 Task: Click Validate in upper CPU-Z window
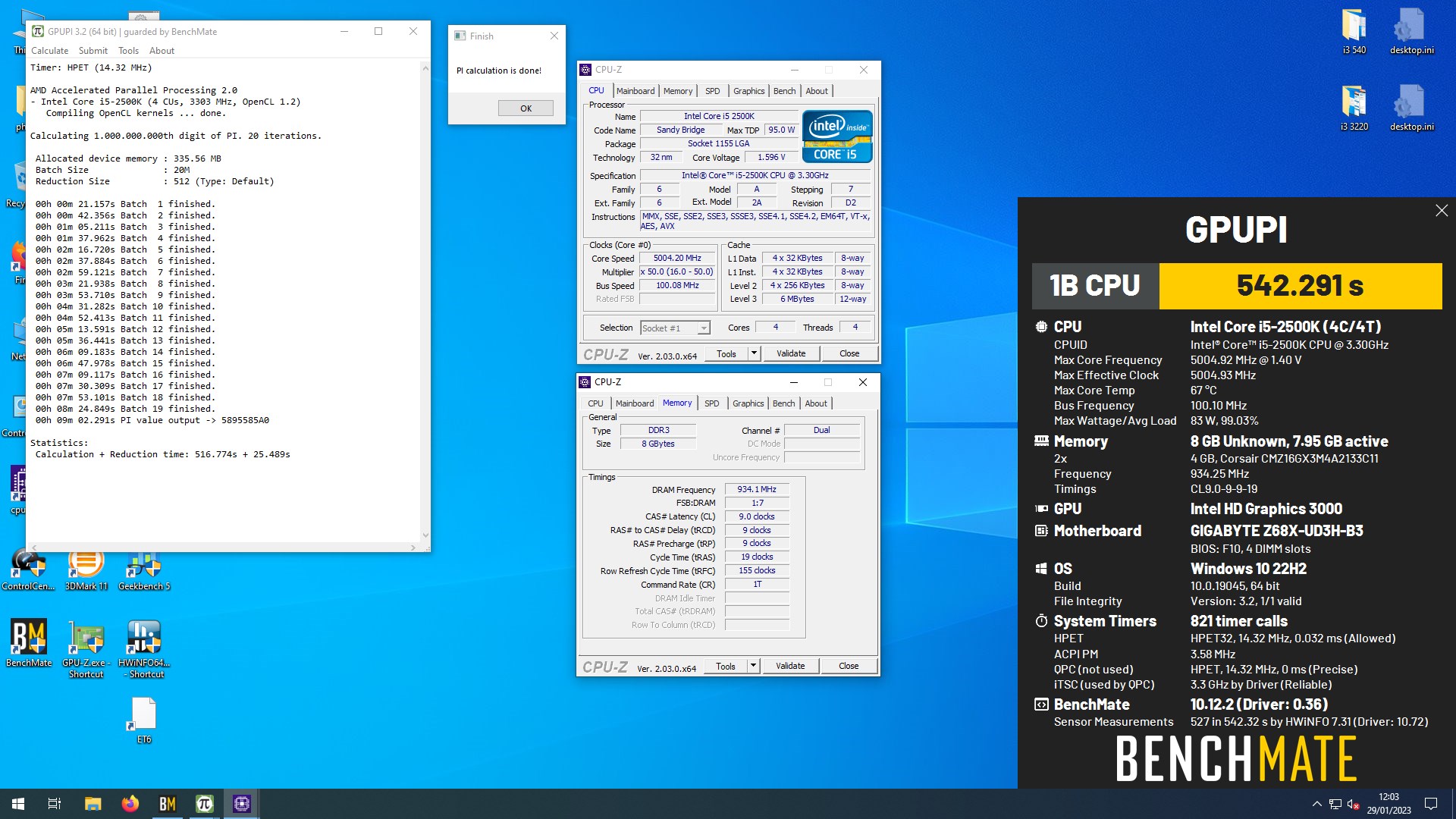coord(791,353)
